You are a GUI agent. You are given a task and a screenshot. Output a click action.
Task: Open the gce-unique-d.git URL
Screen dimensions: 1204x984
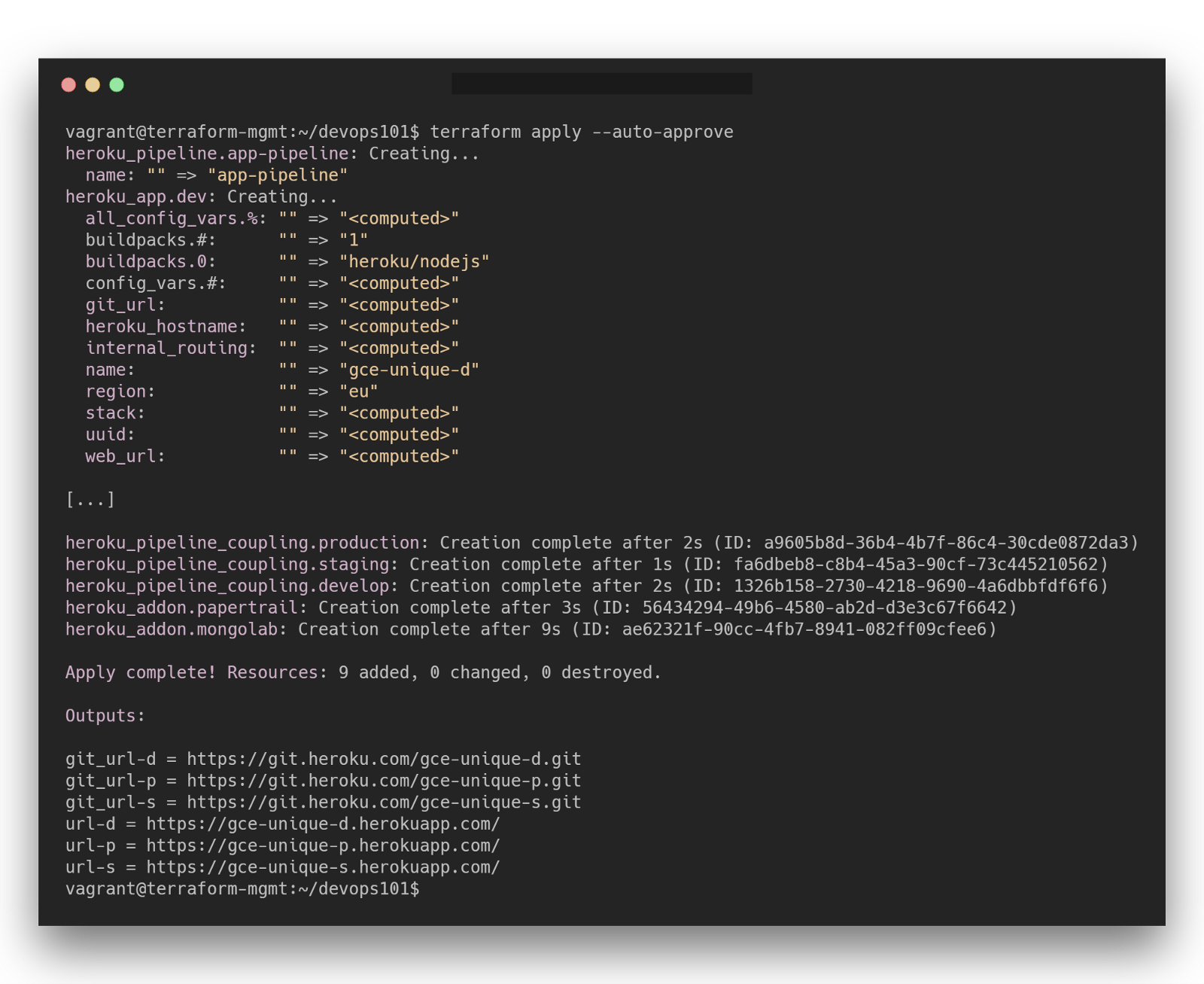(x=384, y=759)
